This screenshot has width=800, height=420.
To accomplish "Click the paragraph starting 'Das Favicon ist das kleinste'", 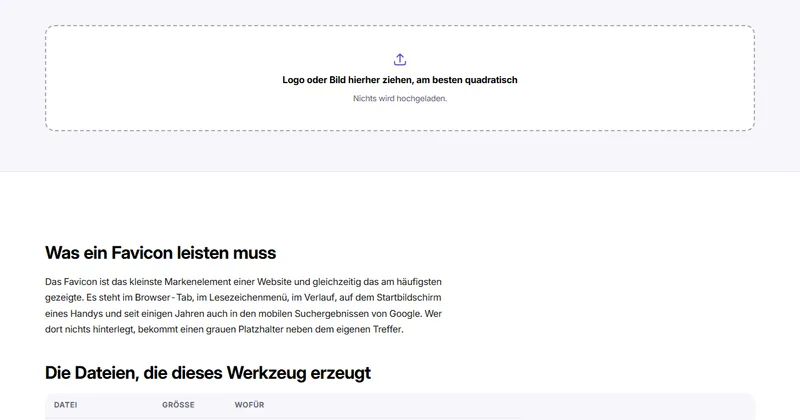I will pyautogui.click(x=243, y=305).
